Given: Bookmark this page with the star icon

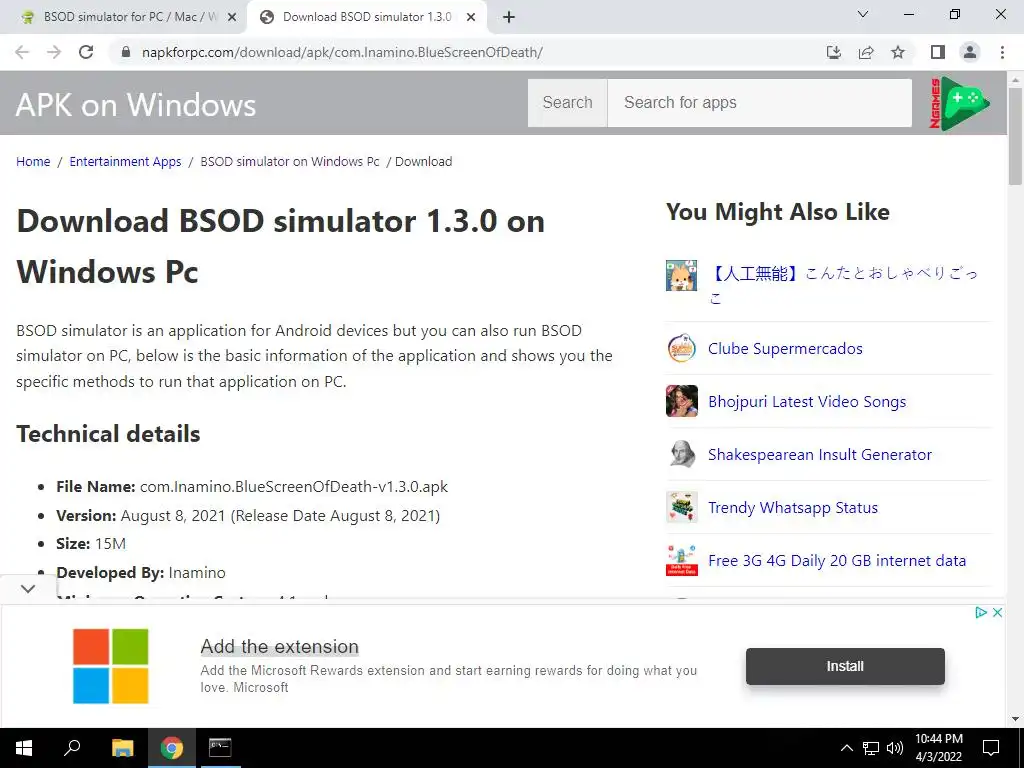Looking at the screenshot, I should click(898, 52).
